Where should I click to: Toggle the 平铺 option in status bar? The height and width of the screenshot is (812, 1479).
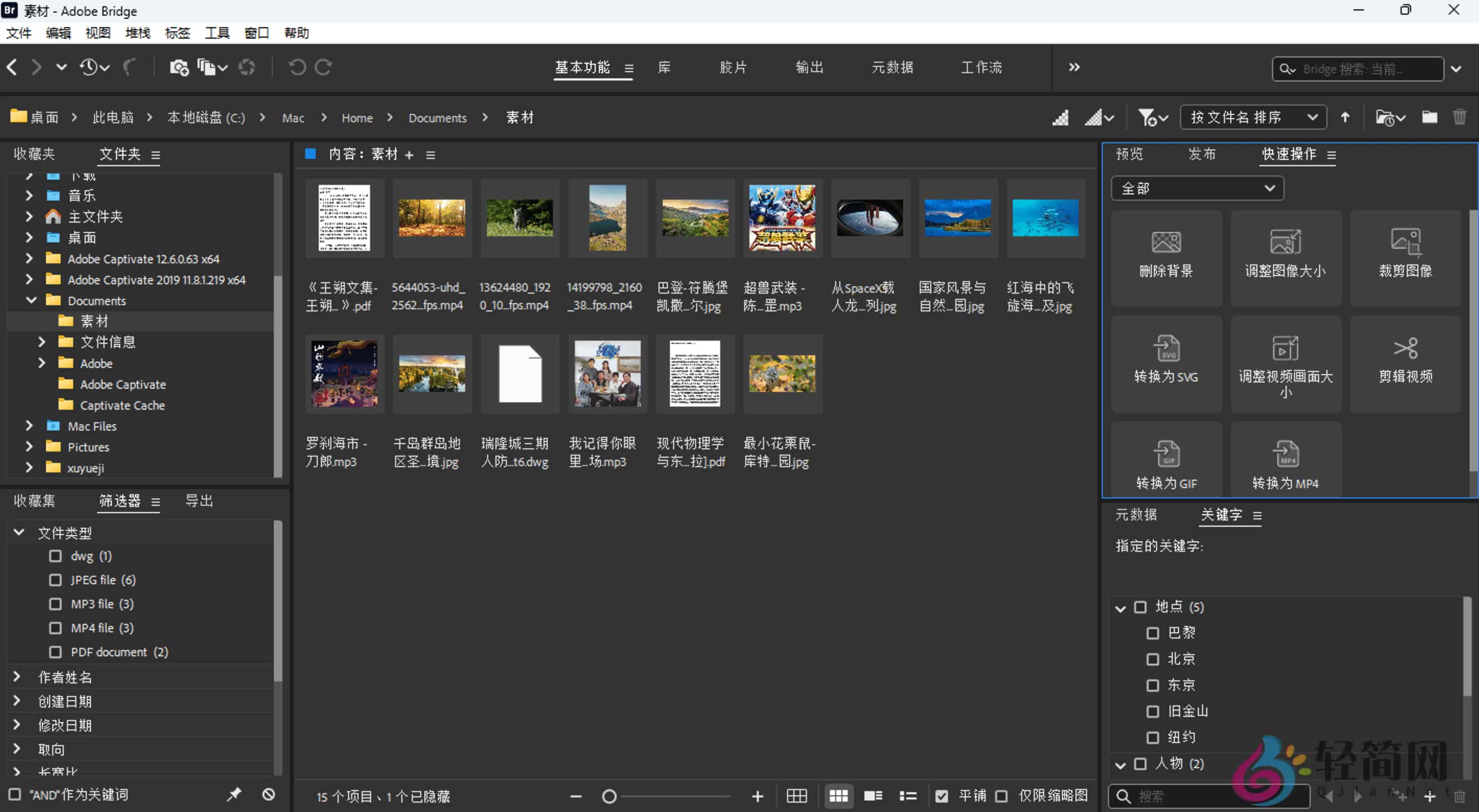tap(942, 796)
